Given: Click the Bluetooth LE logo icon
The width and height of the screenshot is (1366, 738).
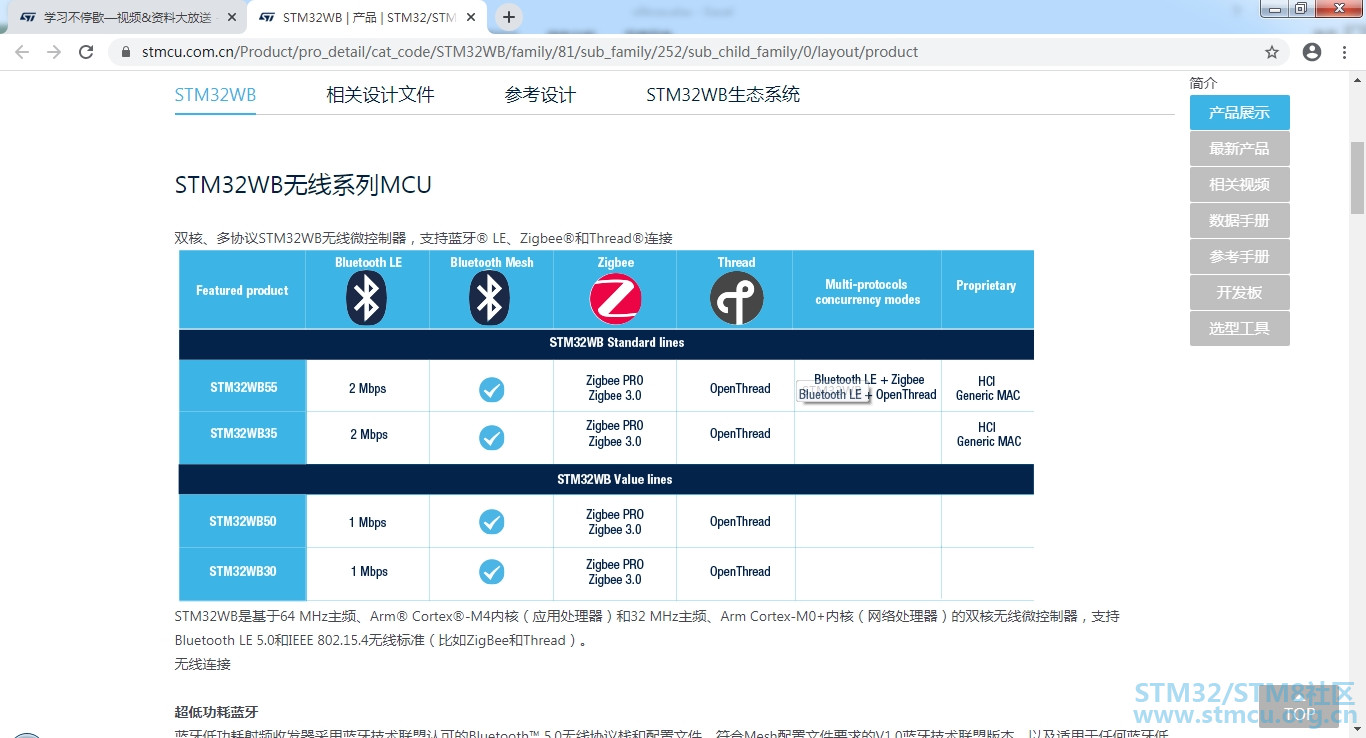Looking at the screenshot, I should (367, 298).
